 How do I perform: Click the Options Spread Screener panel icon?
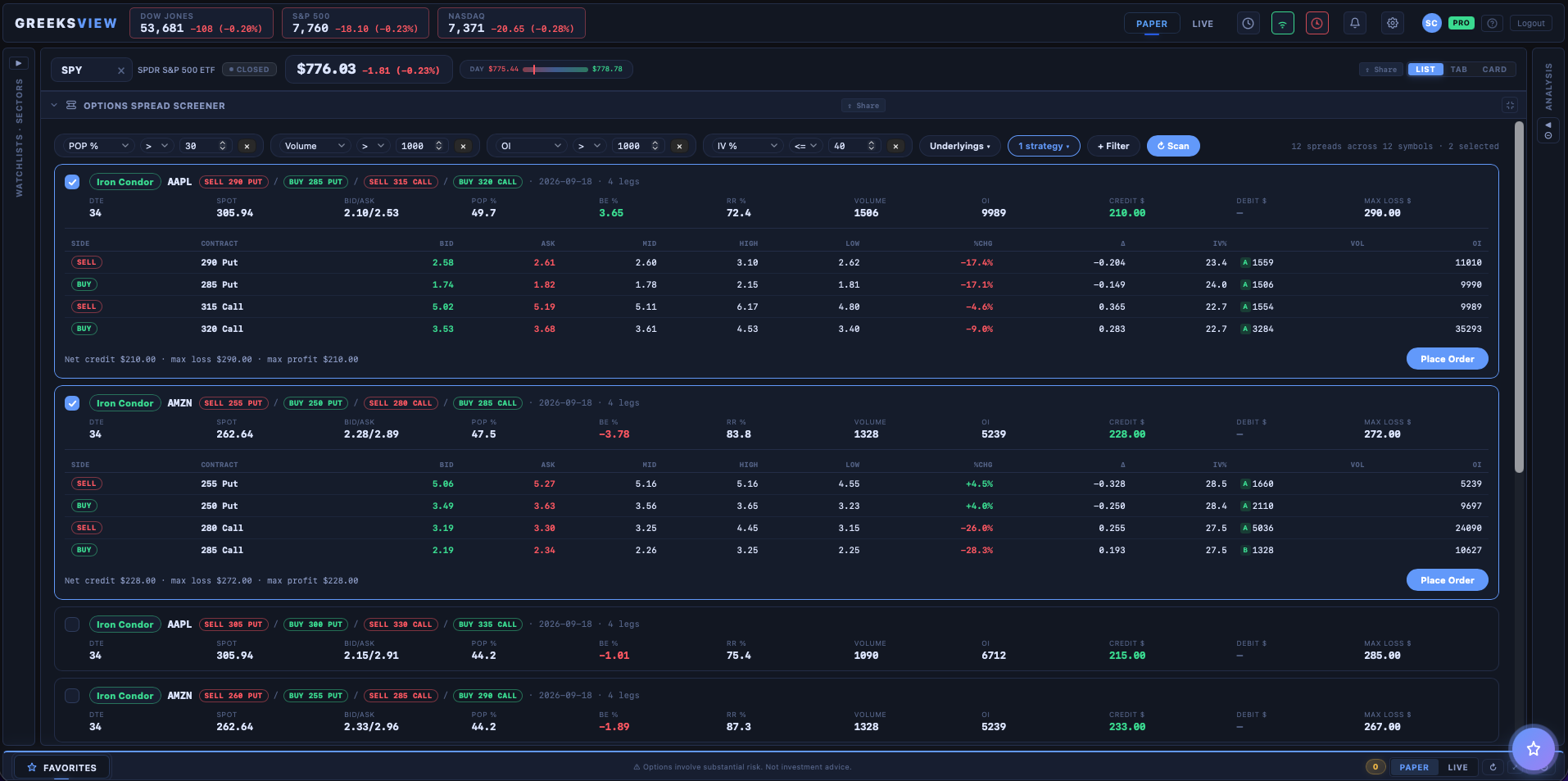(x=71, y=106)
